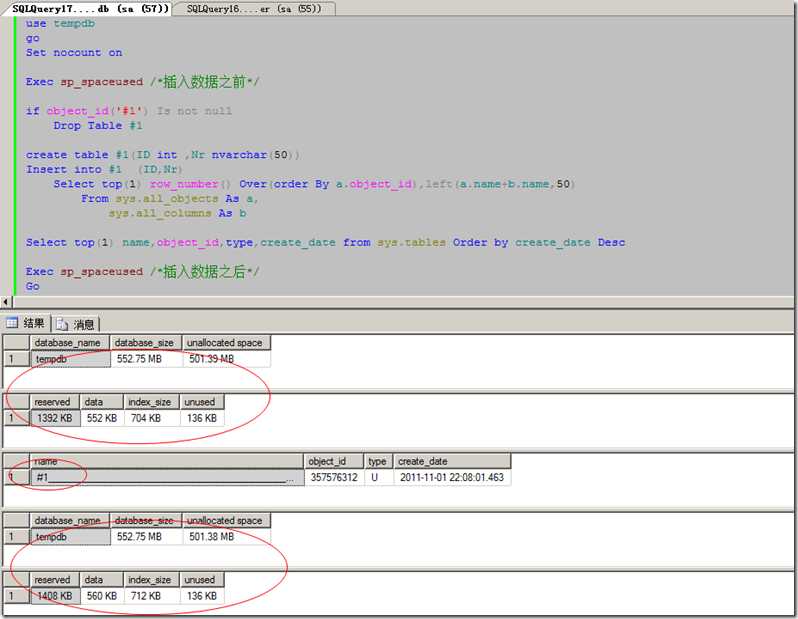Select the 1408 KB reserved cell
The height and width of the screenshot is (619, 798).
(x=53, y=596)
